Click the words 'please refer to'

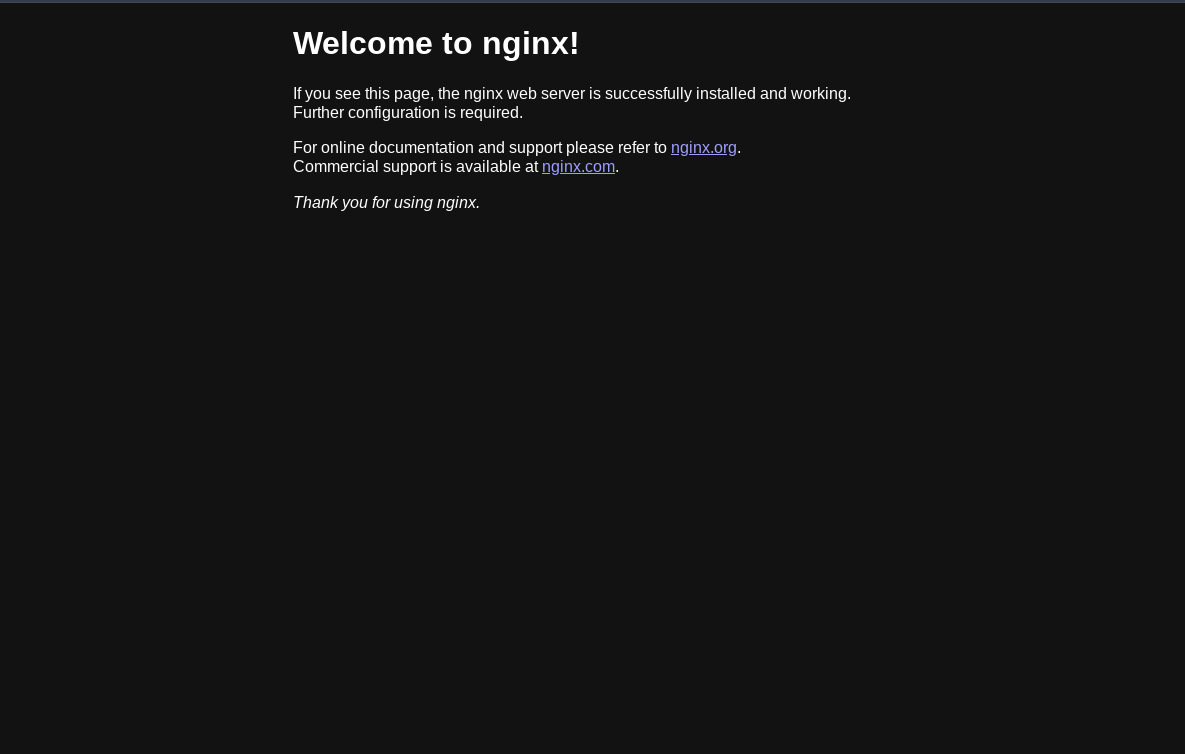616,148
